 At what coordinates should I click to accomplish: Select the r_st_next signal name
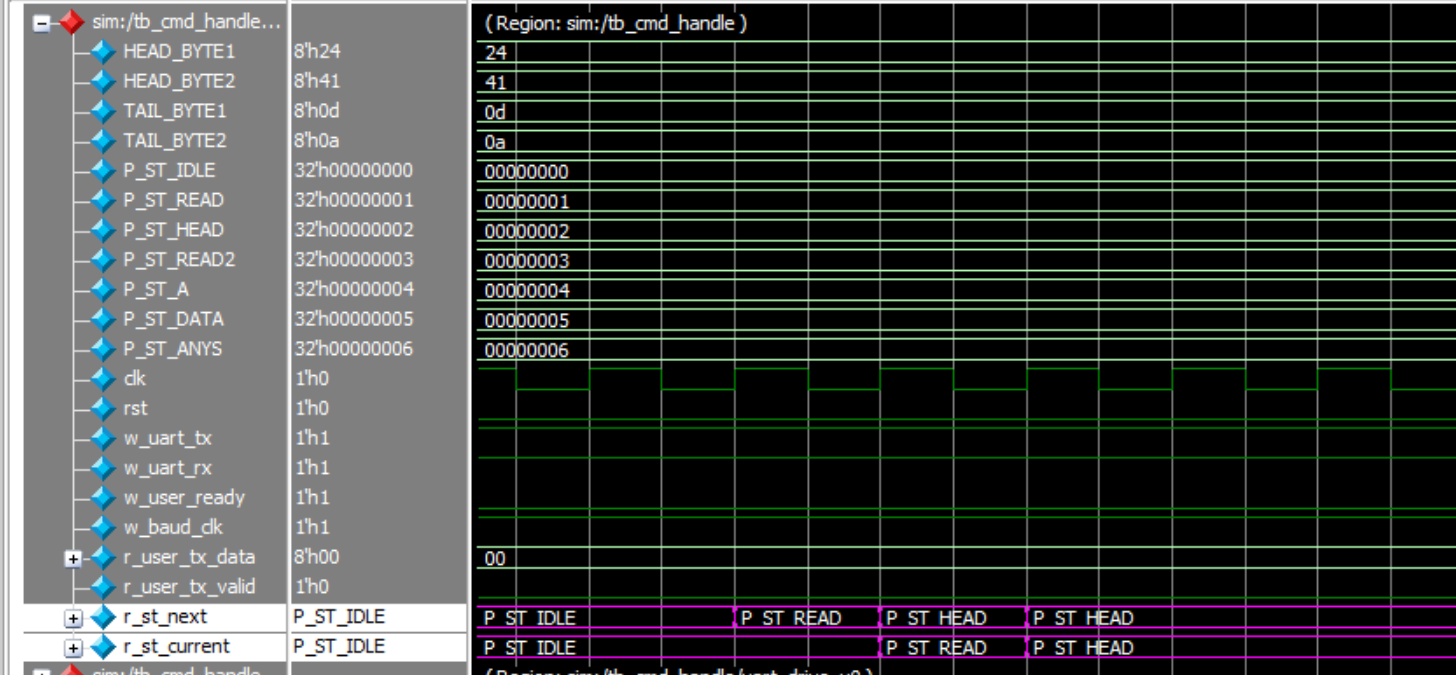click(x=165, y=617)
